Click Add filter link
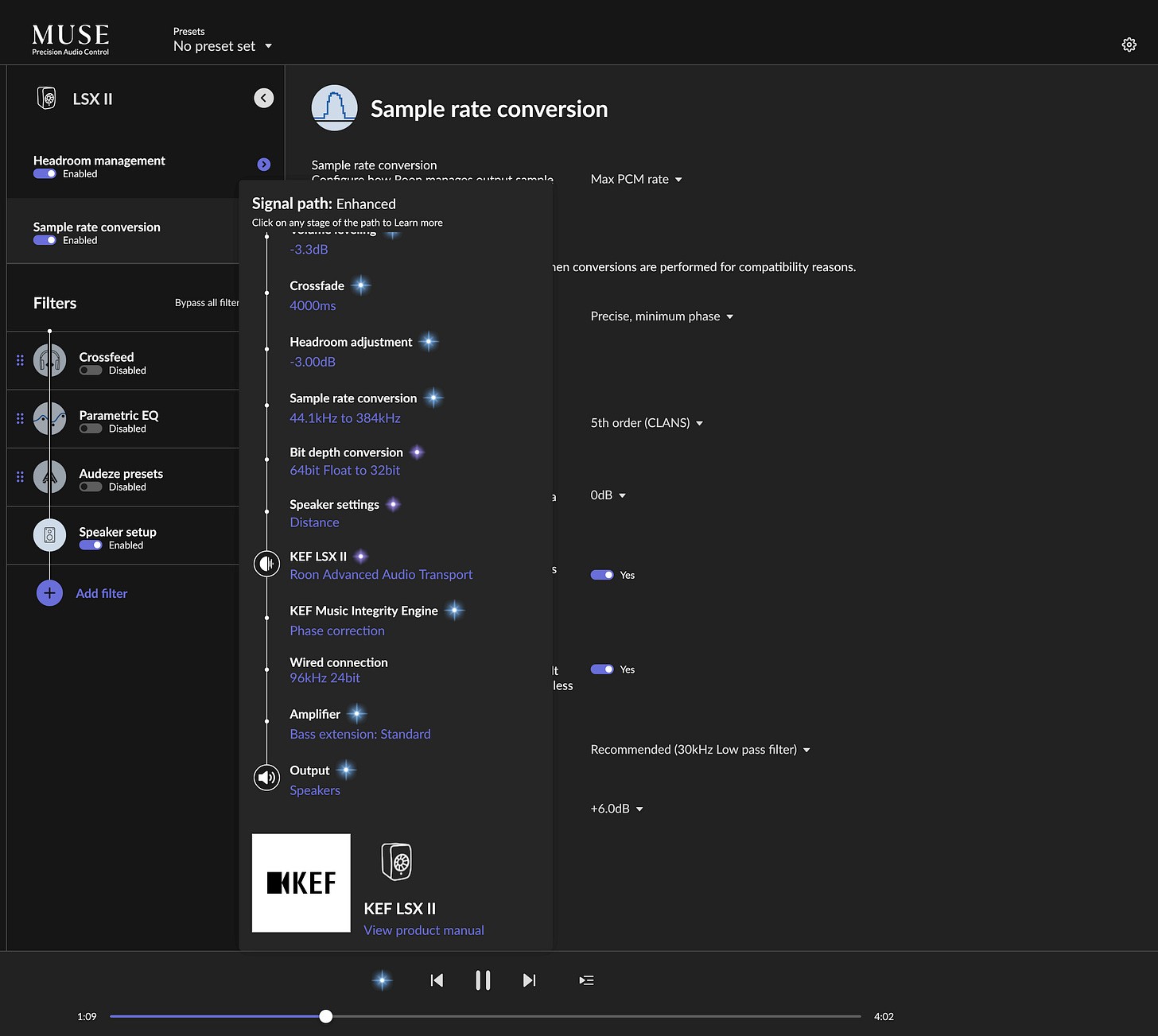This screenshot has height=1036, width=1158. (101, 593)
